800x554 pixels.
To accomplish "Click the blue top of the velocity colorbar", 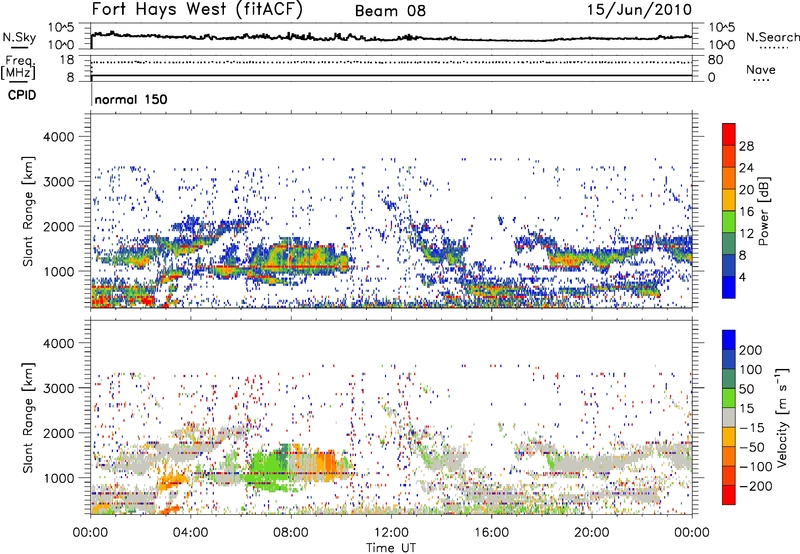I will click(729, 340).
